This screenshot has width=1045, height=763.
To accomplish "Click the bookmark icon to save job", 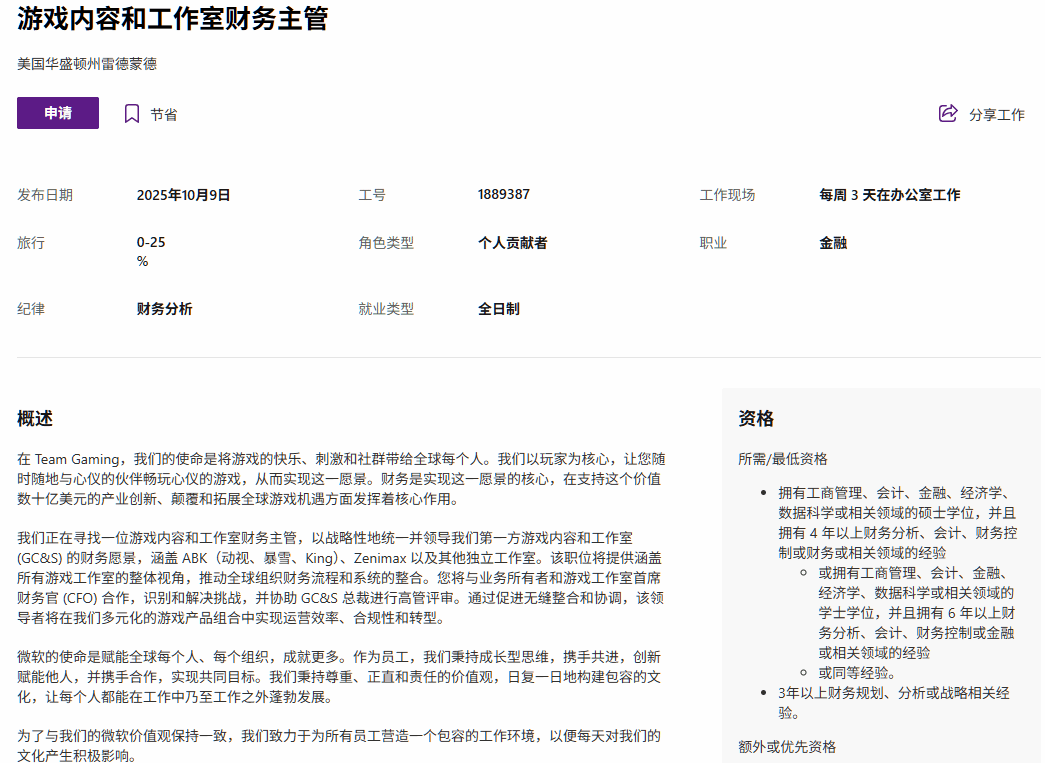I will pos(132,114).
